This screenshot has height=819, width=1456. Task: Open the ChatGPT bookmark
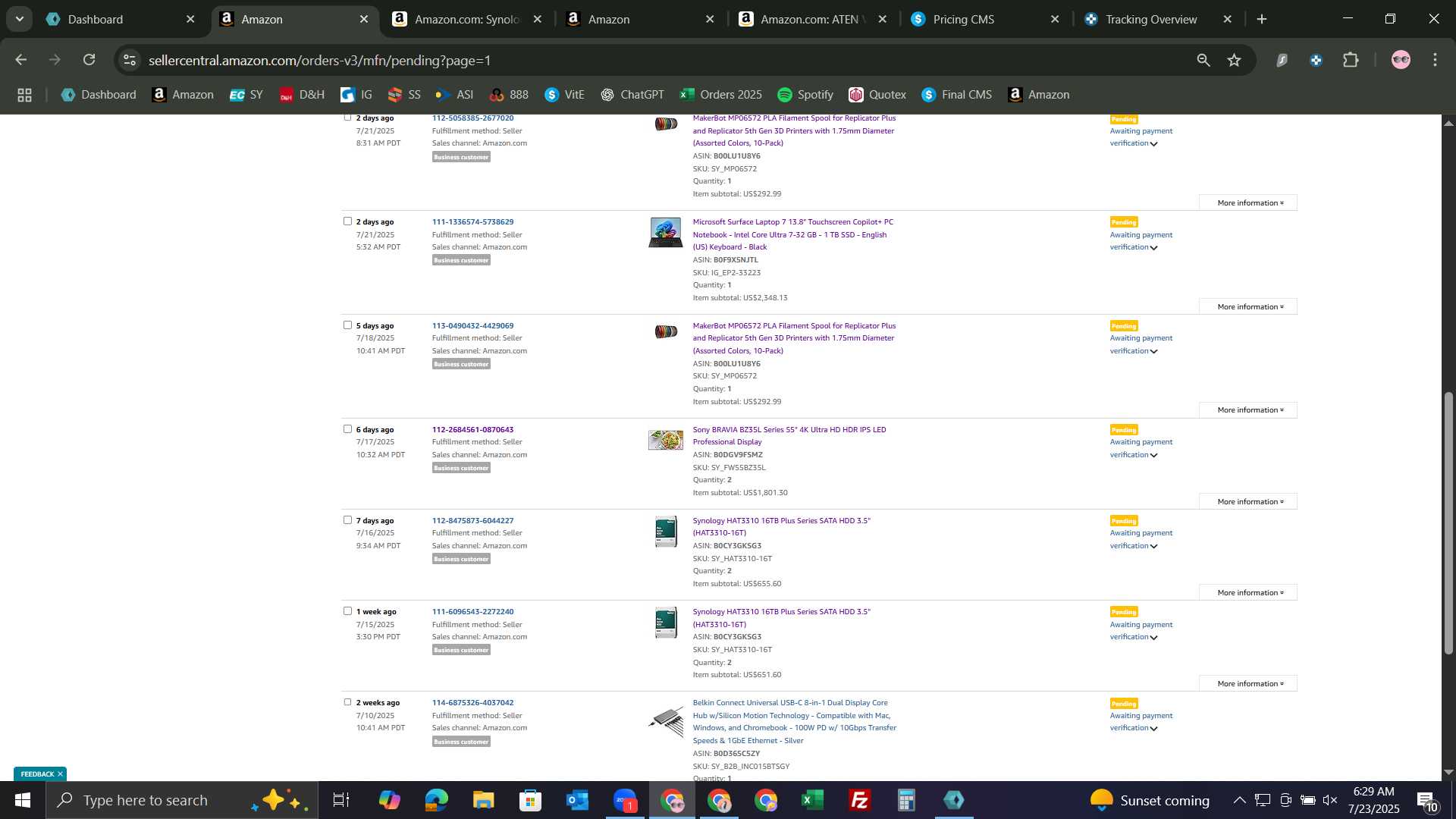[632, 95]
